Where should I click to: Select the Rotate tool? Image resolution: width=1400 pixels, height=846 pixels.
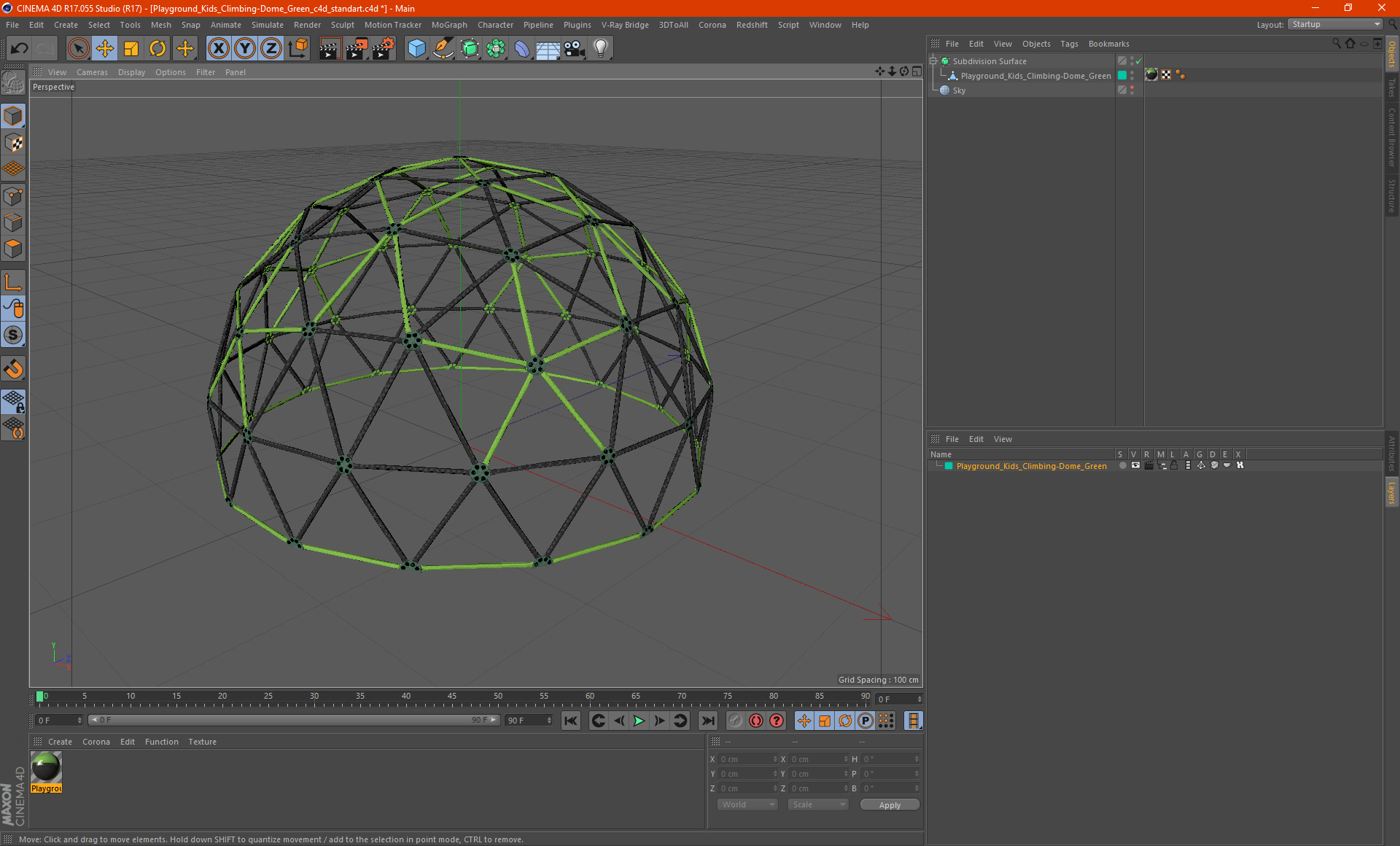157,49
